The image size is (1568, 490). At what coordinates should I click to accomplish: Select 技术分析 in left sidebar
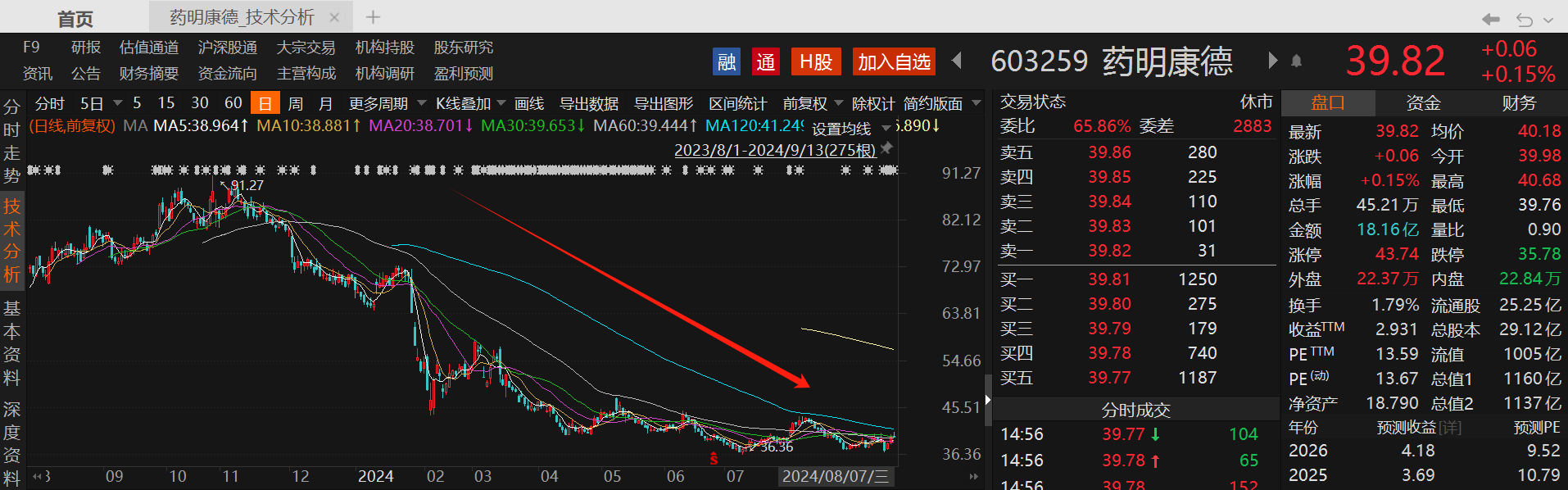click(11, 239)
